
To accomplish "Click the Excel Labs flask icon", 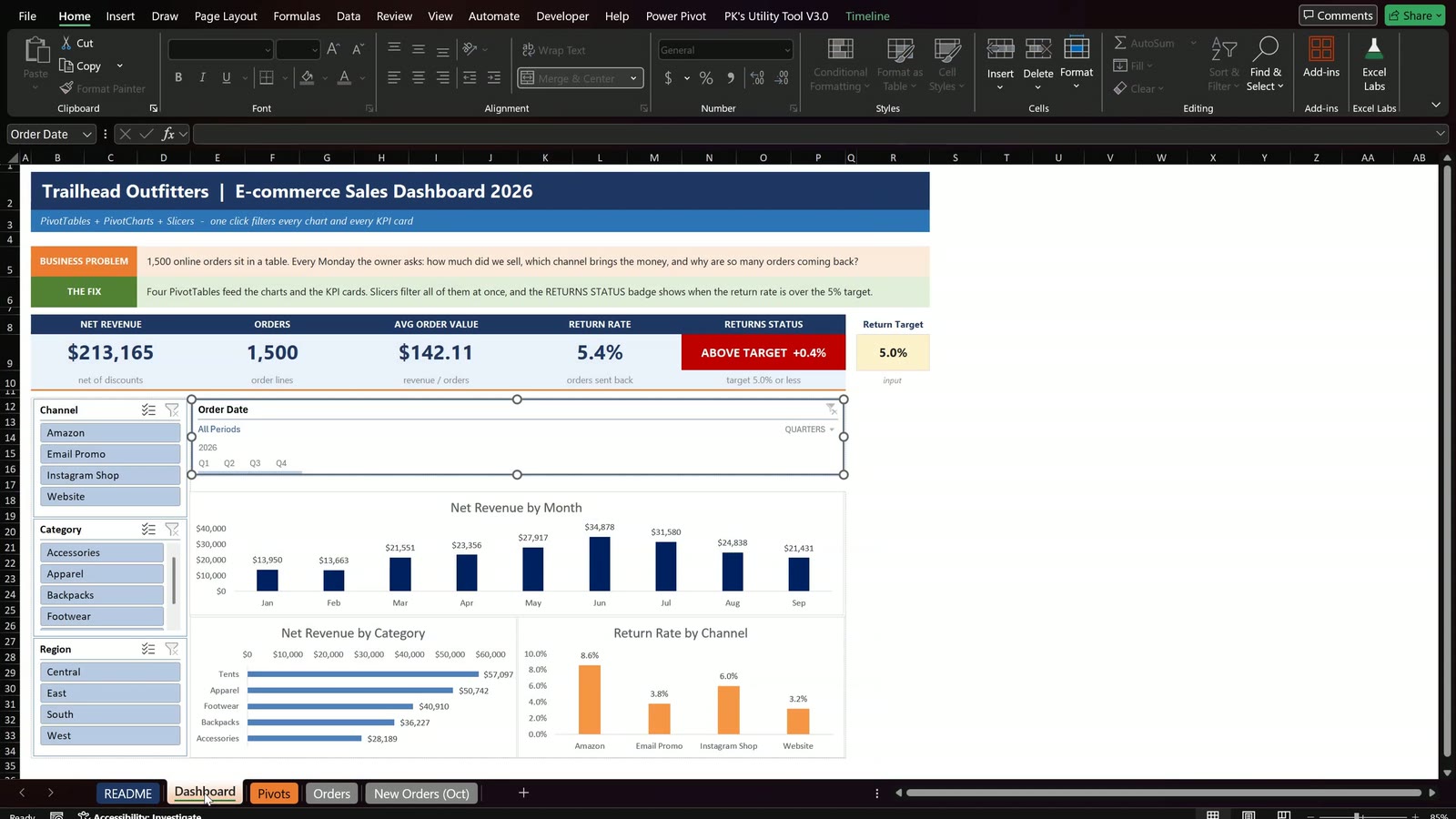I will pyautogui.click(x=1374, y=48).
